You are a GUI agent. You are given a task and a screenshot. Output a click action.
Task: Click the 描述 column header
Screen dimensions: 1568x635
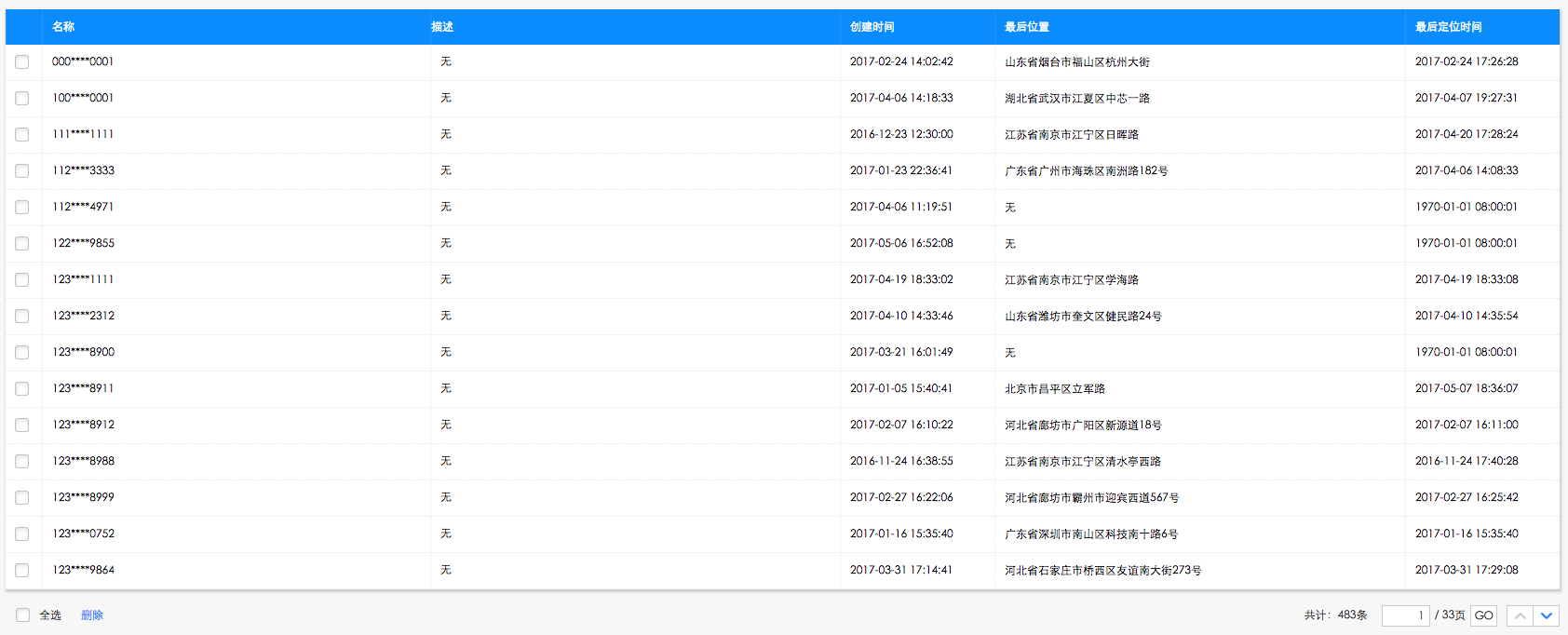[442, 27]
